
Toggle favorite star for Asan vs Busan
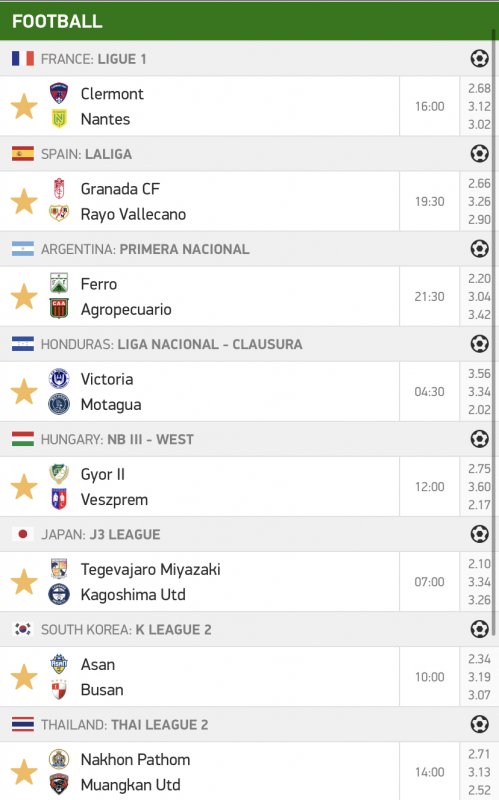point(24,677)
